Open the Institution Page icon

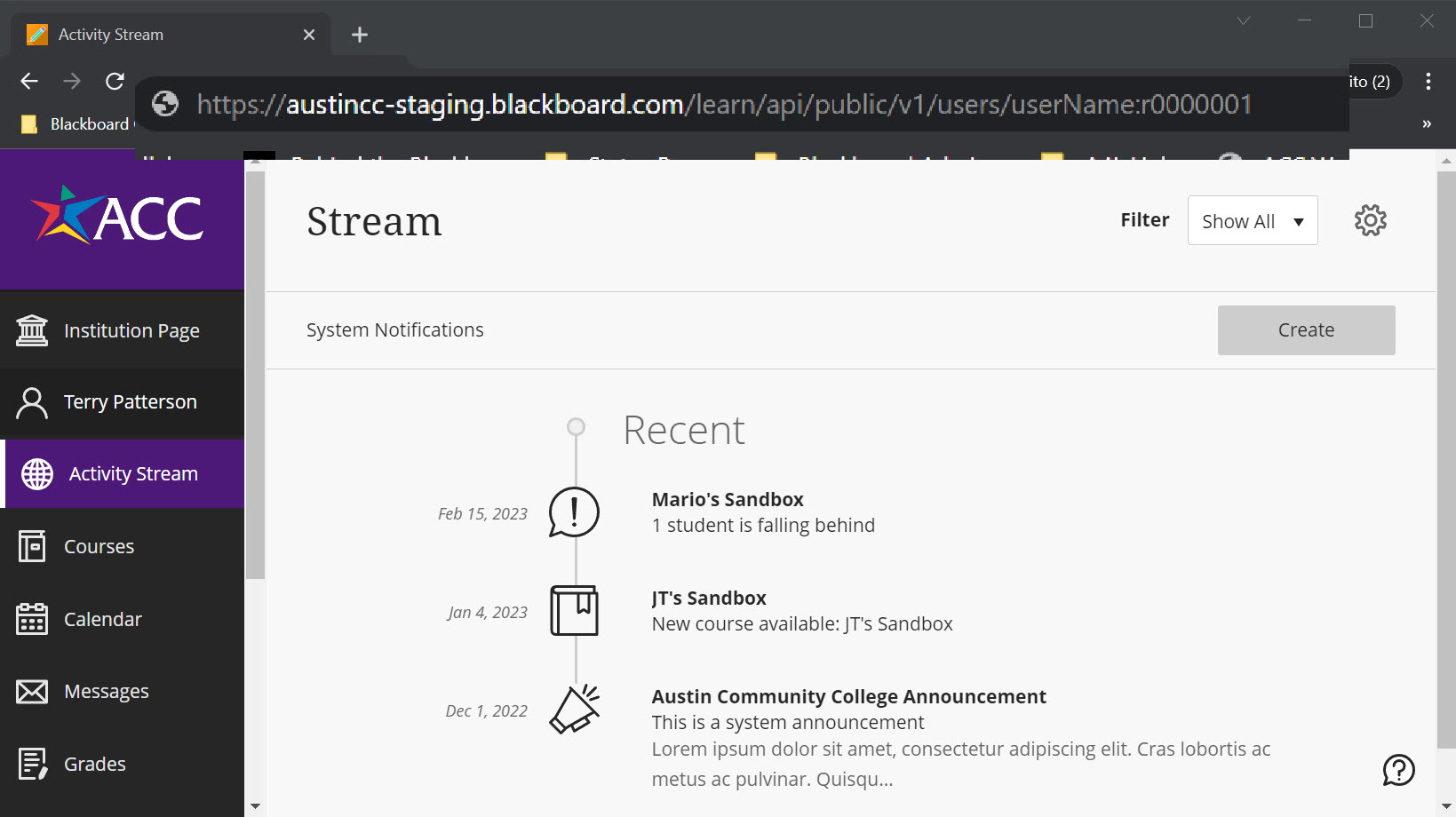coord(32,329)
